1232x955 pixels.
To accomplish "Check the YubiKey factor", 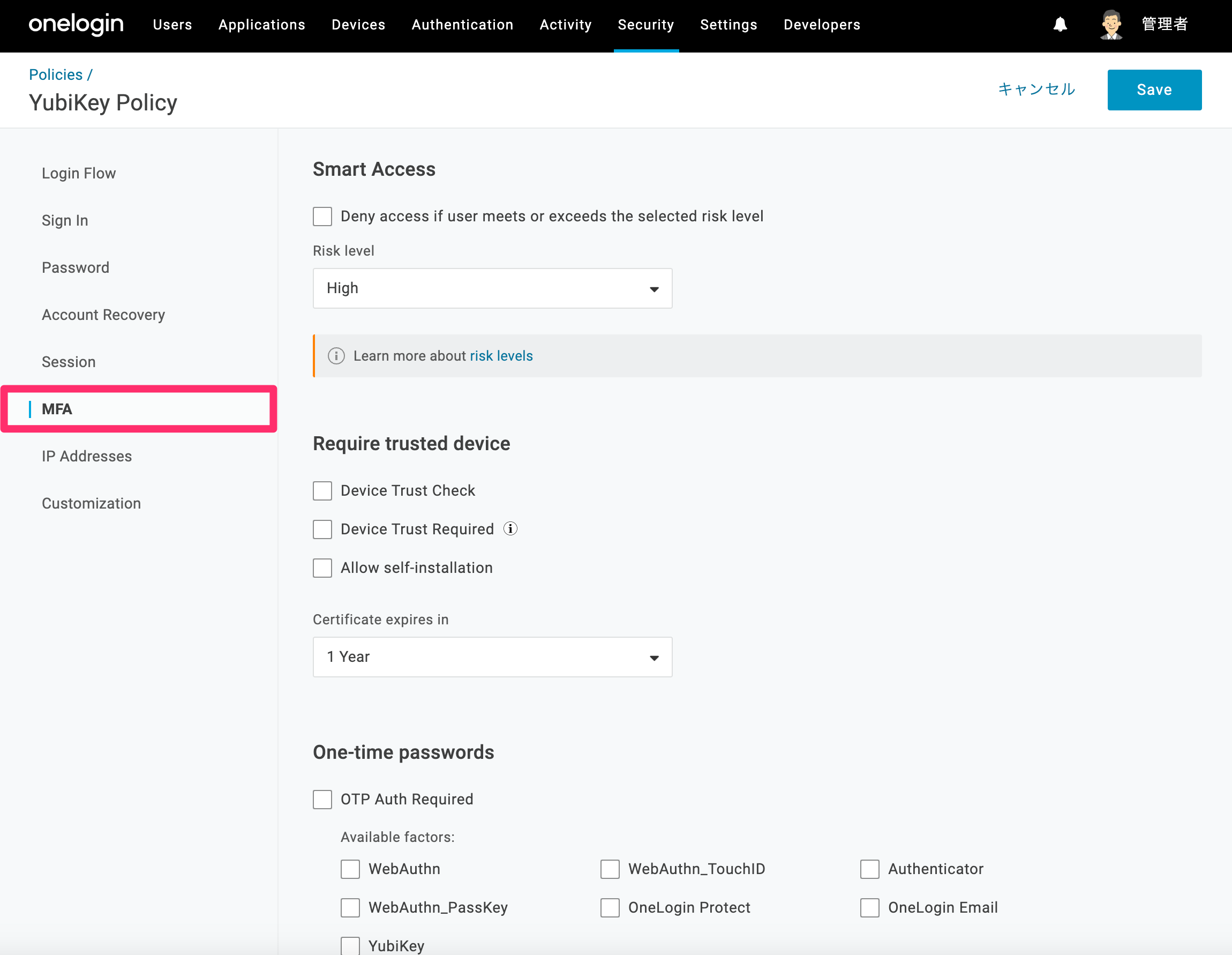I will pyautogui.click(x=350, y=946).
